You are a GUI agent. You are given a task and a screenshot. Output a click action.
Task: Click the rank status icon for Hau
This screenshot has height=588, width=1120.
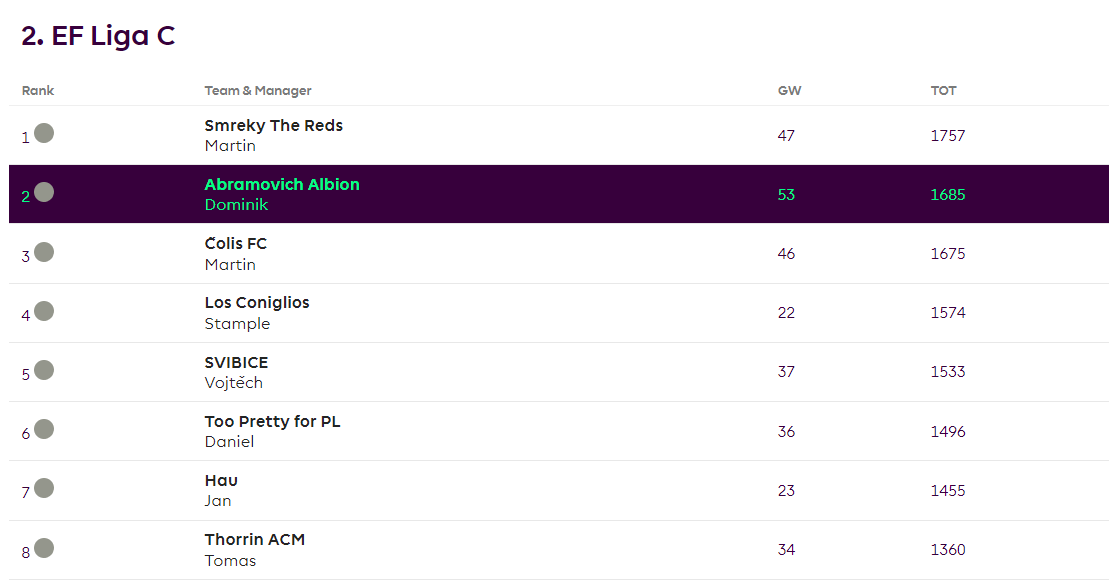(44, 488)
